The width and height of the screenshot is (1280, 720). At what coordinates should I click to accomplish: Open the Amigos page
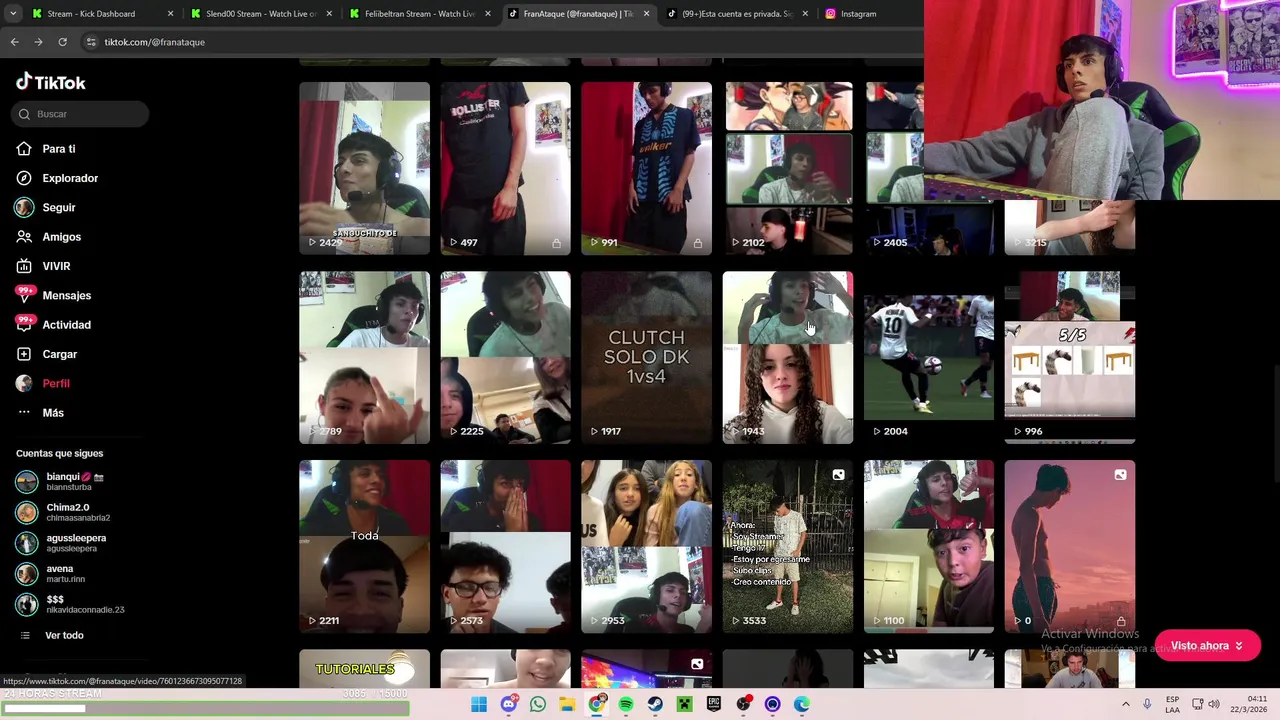(61, 237)
